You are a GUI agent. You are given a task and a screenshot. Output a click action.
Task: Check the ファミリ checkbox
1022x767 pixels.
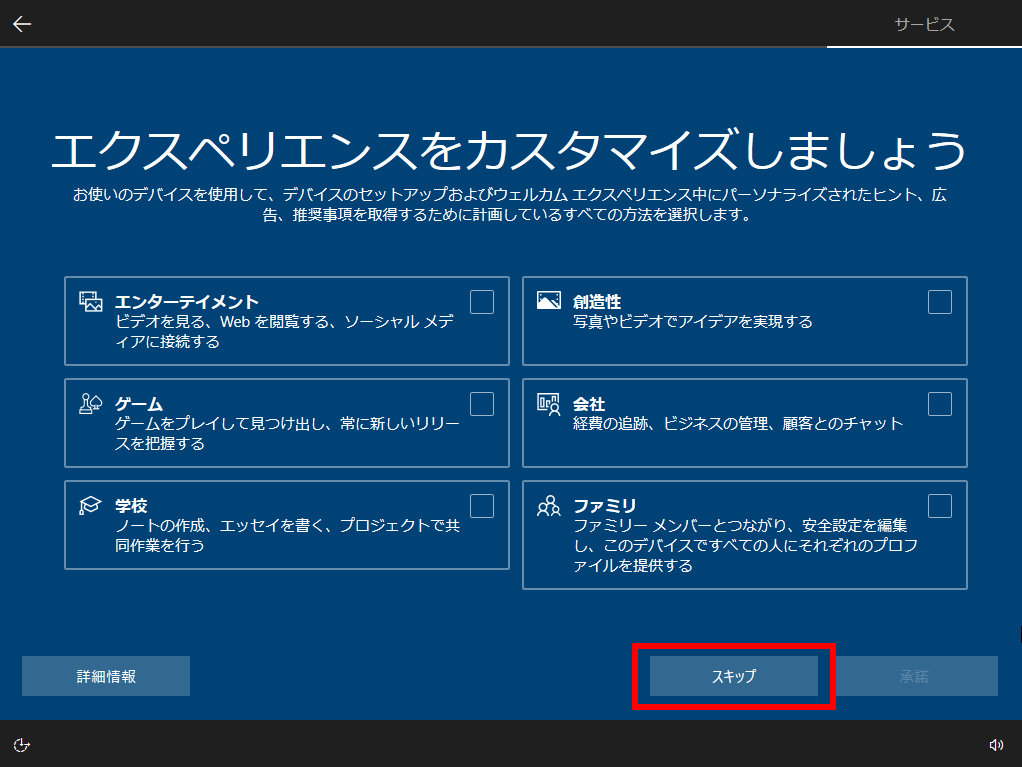point(940,506)
